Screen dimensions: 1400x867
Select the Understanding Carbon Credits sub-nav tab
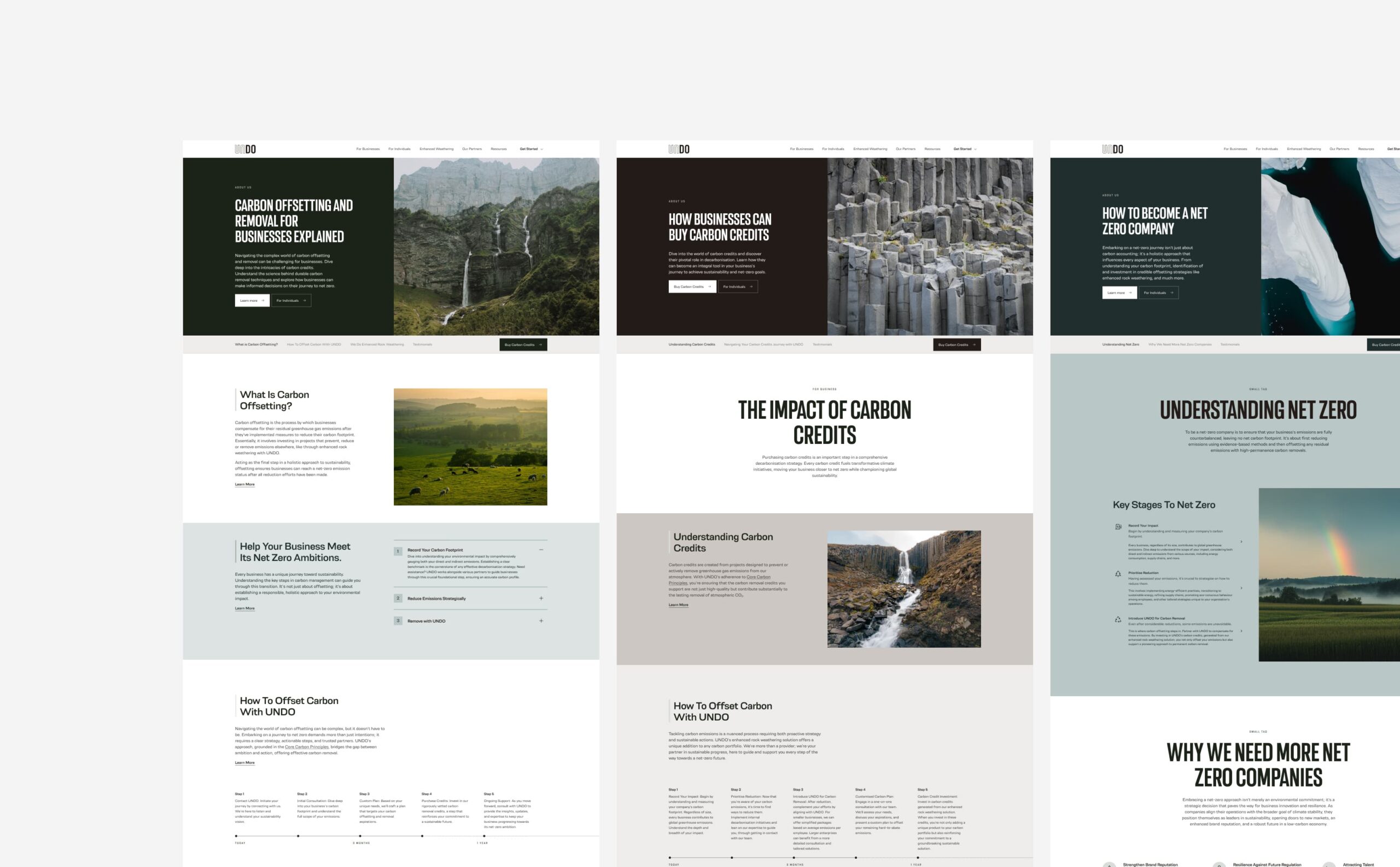pyautogui.click(x=692, y=344)
